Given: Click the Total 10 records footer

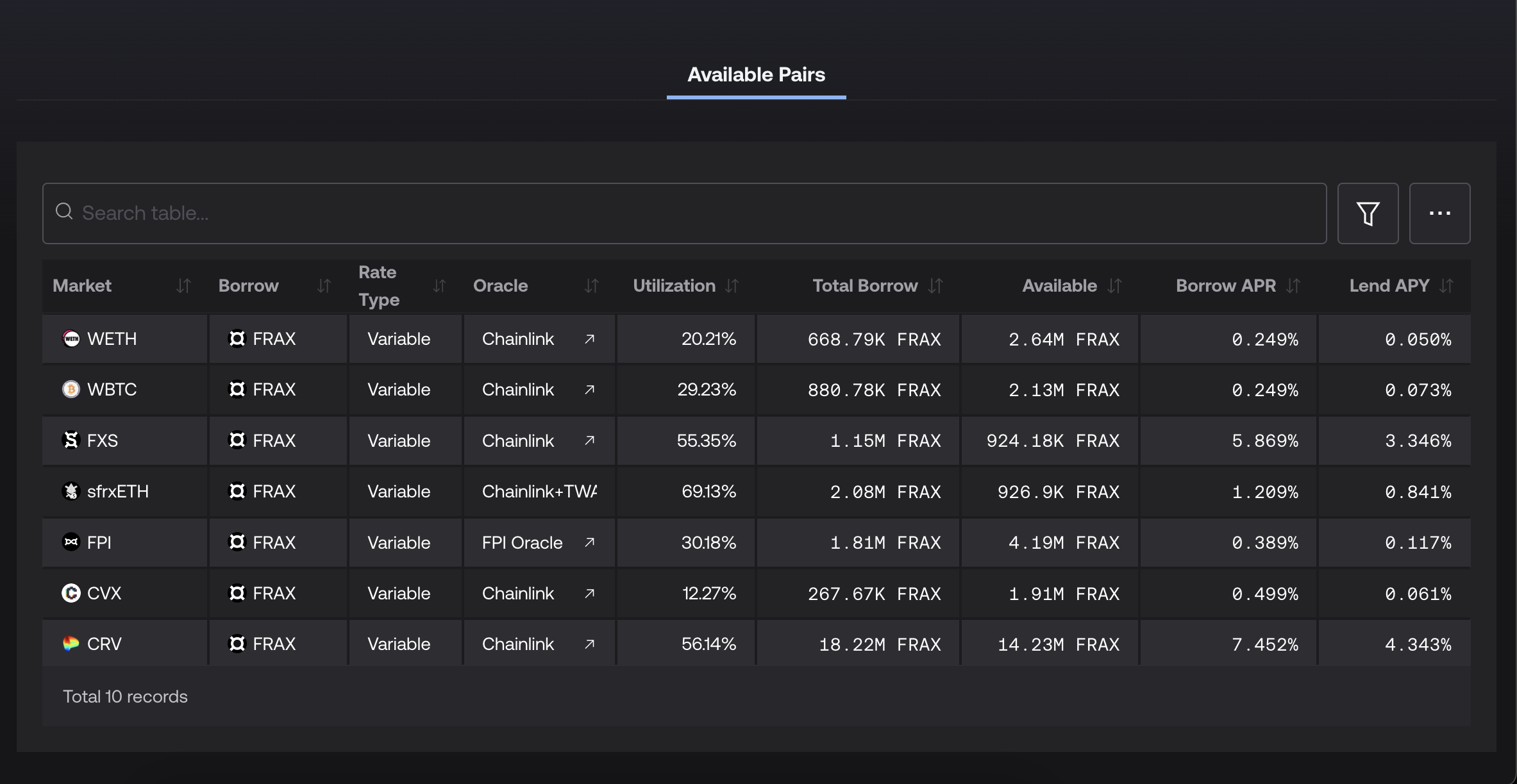Looking at the screenshot, I should tap(125, 697).
